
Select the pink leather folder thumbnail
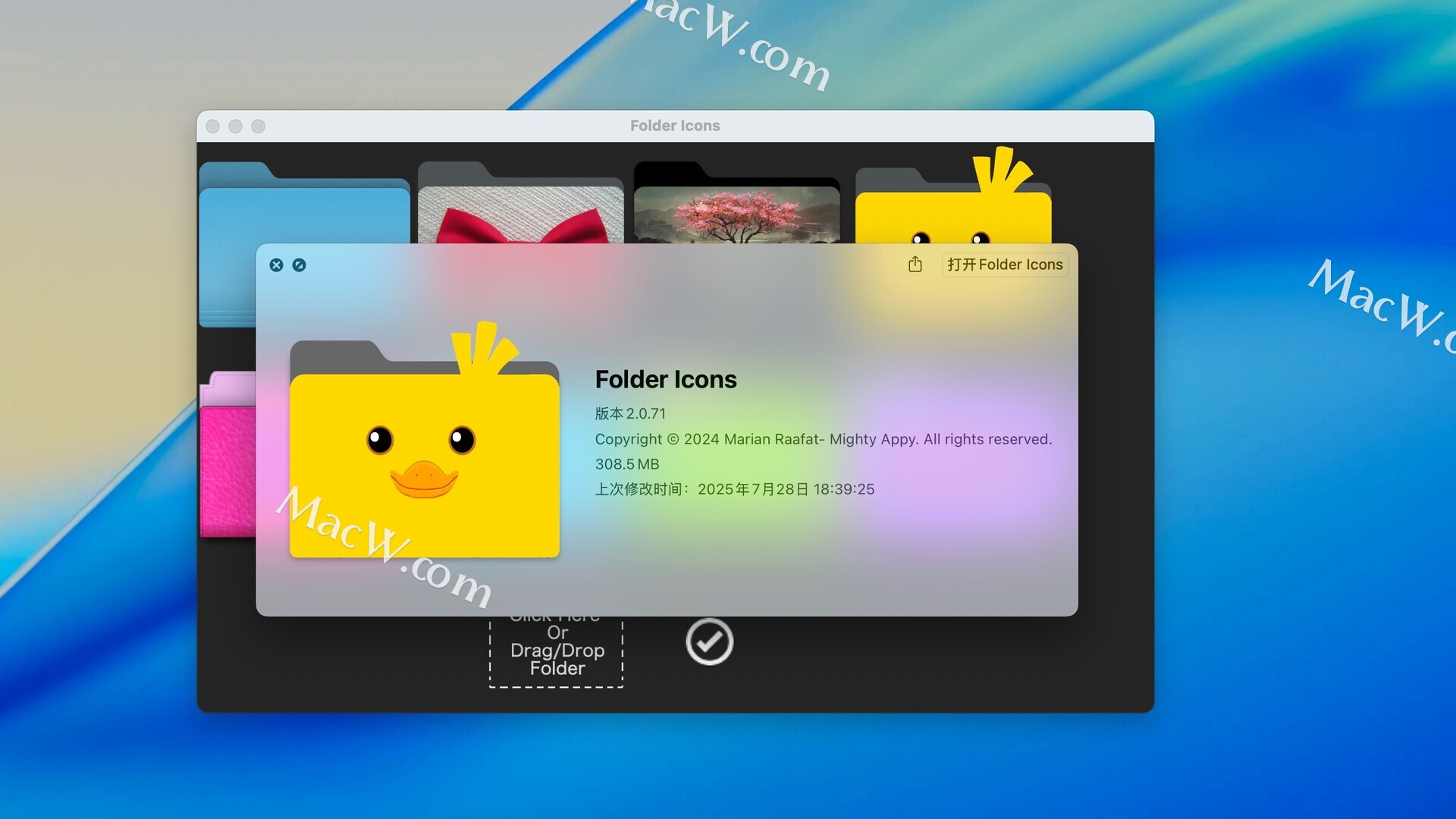click(x=227, y=455)
